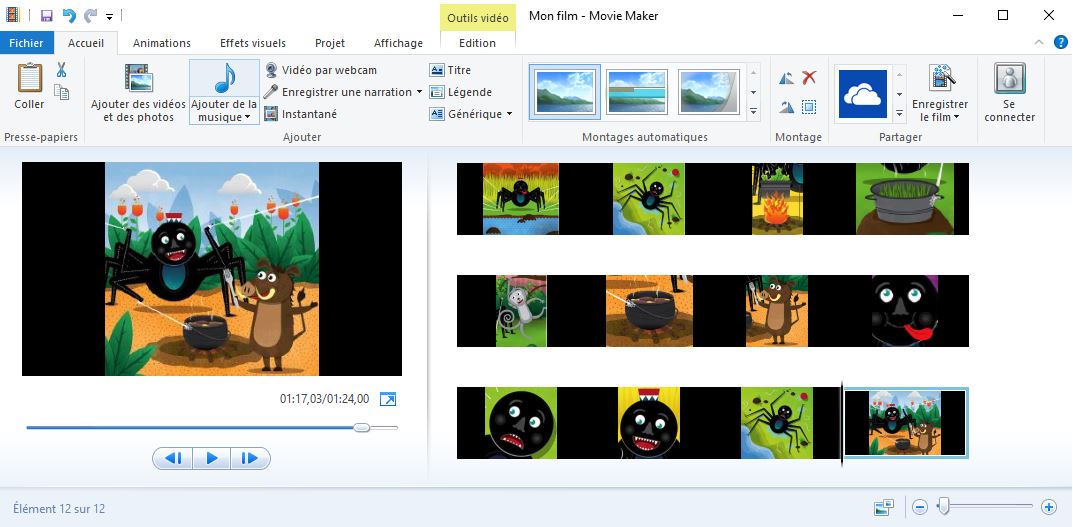Go to previous frame button
Image resolution: width=1073 pixels, height=527 pixels.
pyautogui.click(x=173, y=459)
